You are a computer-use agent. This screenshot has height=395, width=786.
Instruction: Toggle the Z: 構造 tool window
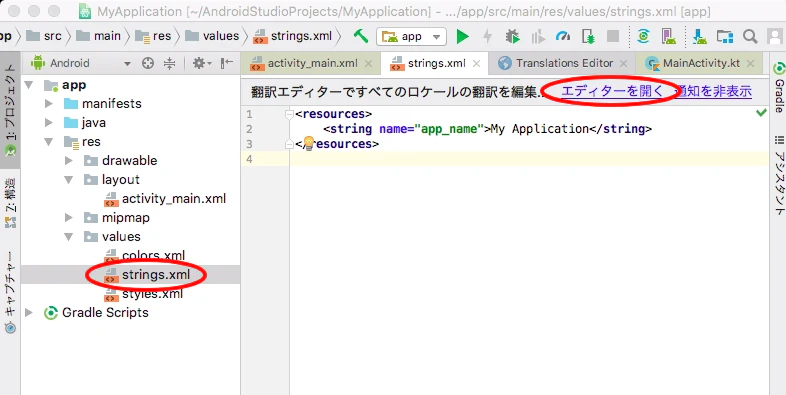(11, 203)
